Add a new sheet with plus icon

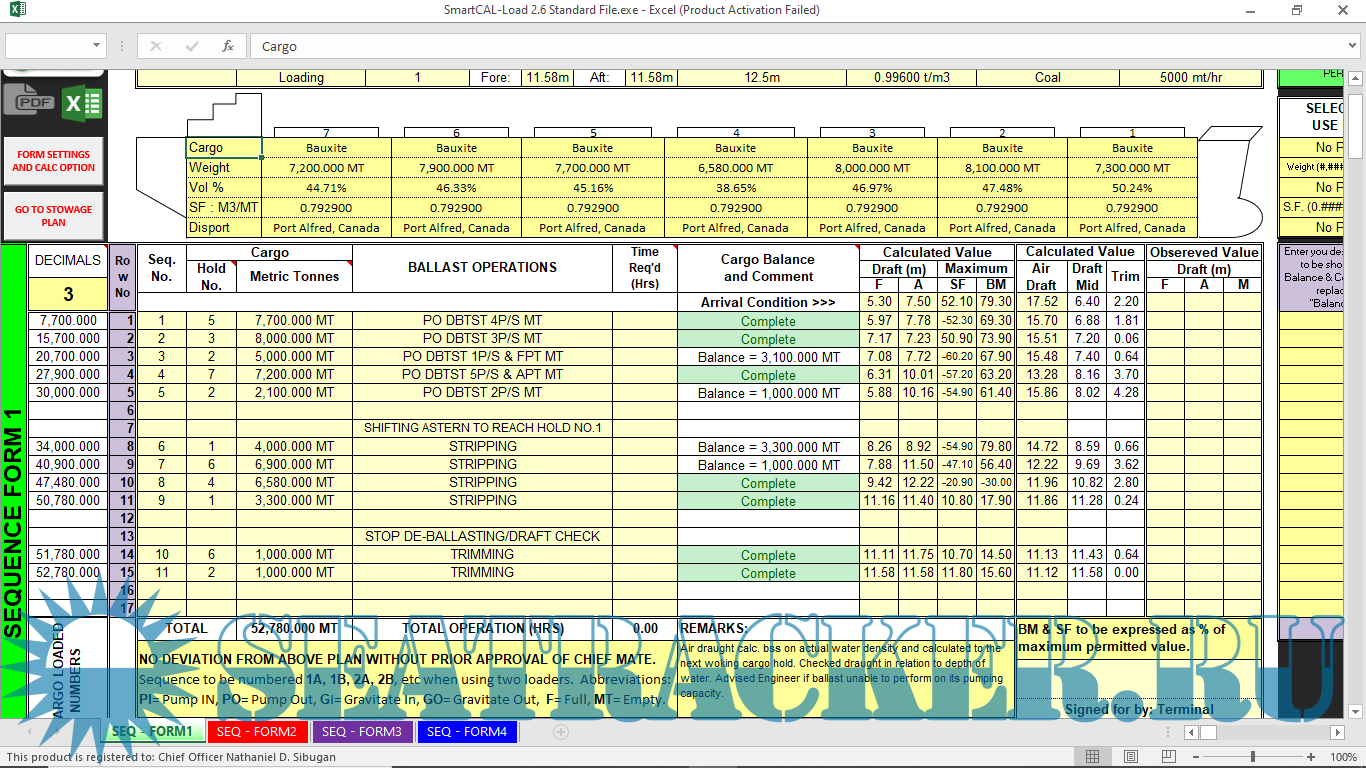[x=561, y=732]
